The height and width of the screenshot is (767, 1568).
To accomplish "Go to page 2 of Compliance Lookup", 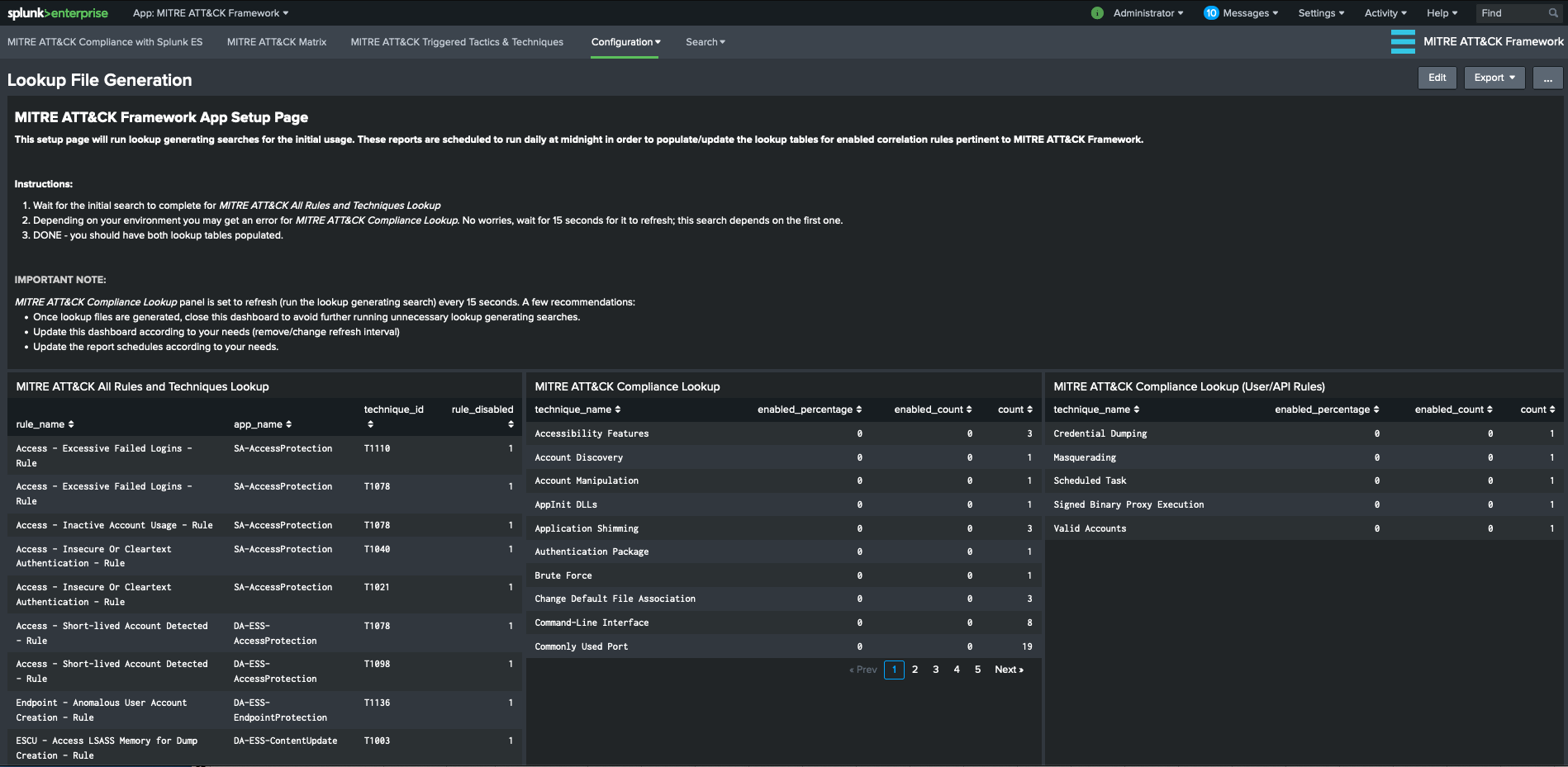I will click(915, 670).
